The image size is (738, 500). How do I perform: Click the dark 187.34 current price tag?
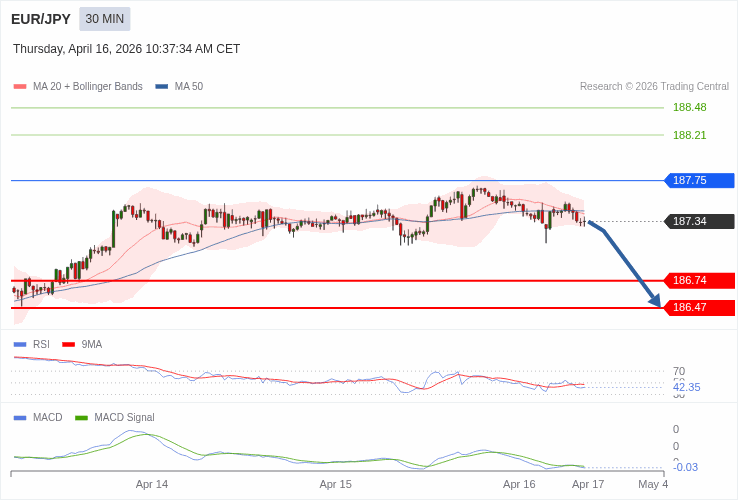699,222
